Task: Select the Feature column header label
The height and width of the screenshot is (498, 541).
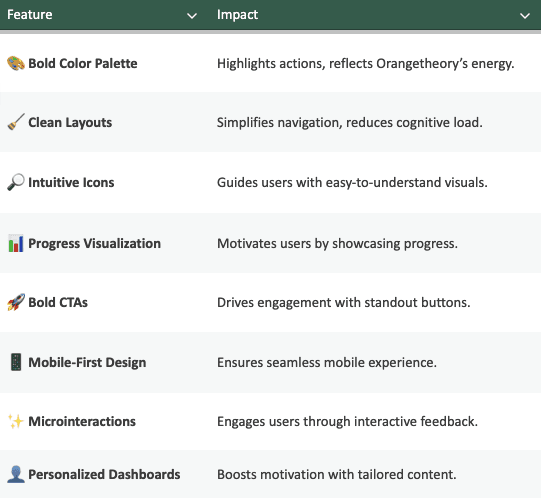Action: (x=30, y=14)
